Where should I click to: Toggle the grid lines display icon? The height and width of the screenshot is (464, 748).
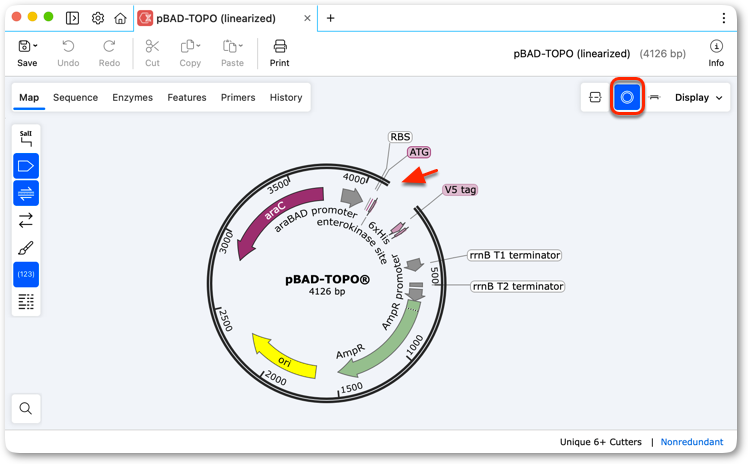[26, 302]
